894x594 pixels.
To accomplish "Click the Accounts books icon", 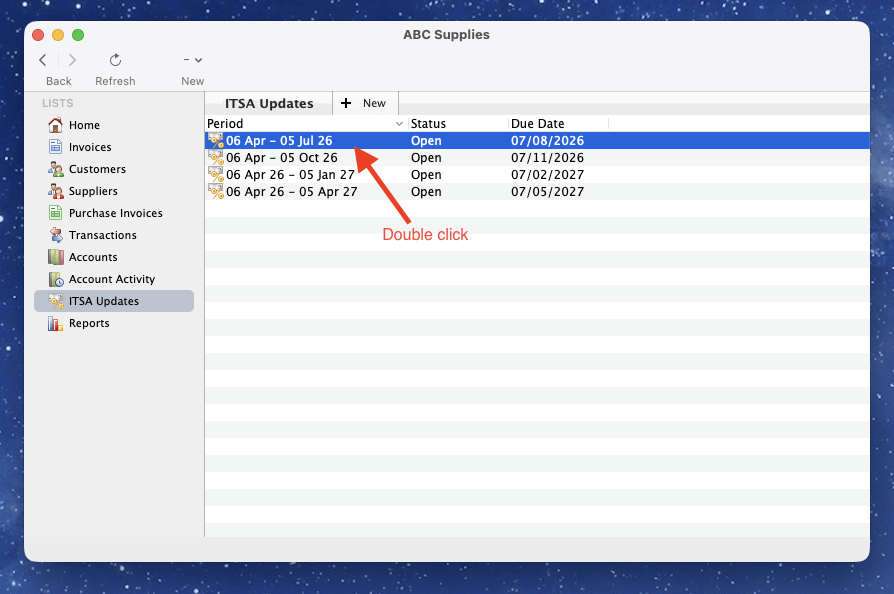I will pos(55,257).
